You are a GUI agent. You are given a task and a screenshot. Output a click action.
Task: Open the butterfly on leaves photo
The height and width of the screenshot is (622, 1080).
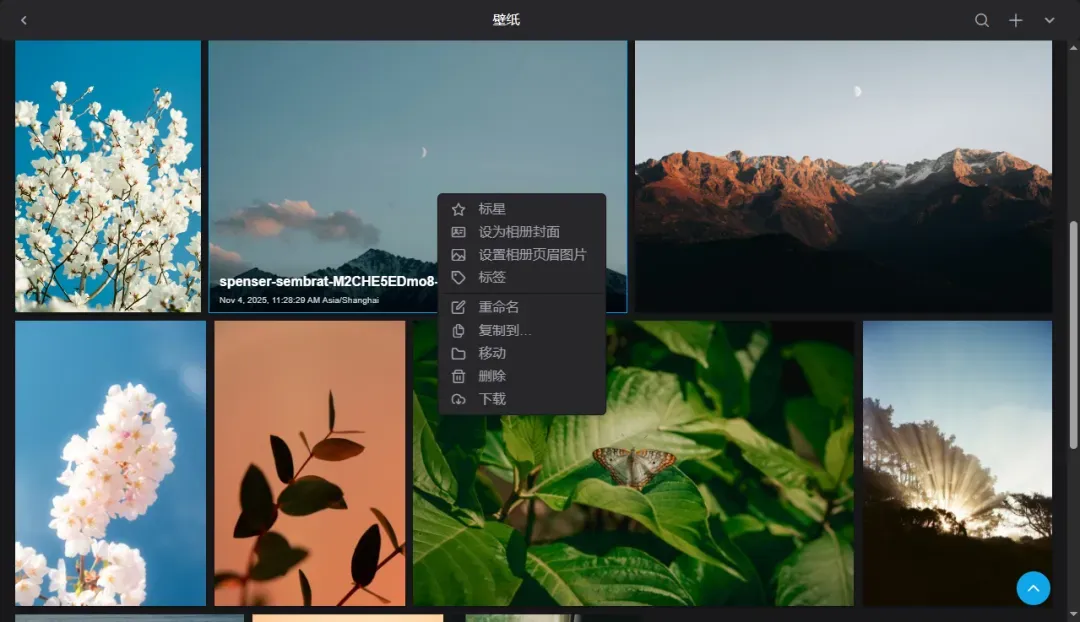pyautogui.click(x=700, y=480)
